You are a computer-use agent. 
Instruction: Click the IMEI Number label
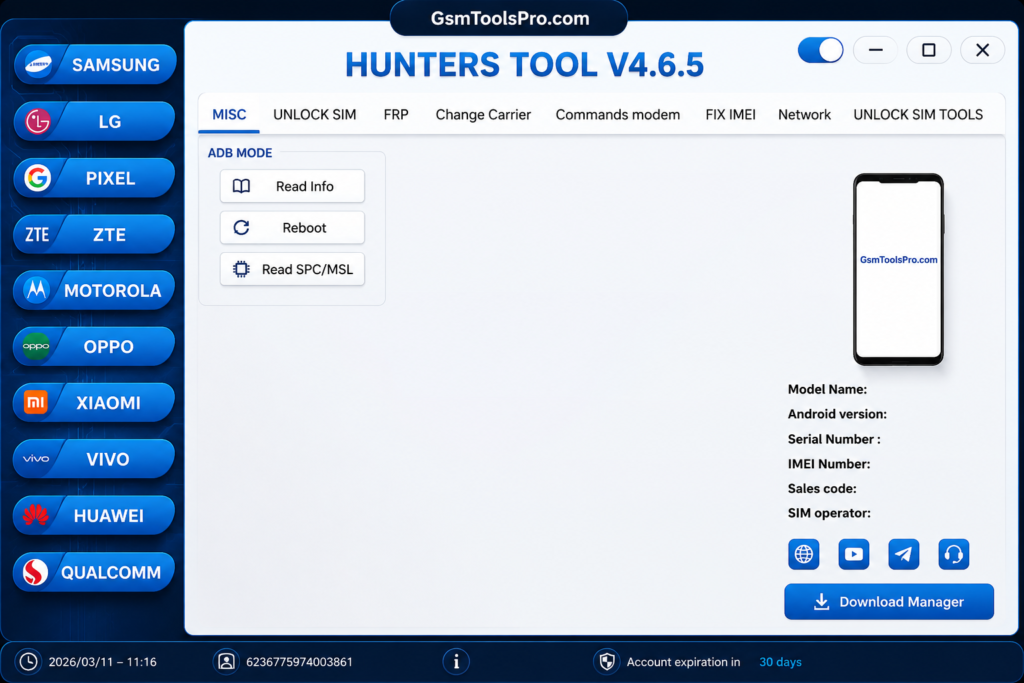click(x=829, y=464)
